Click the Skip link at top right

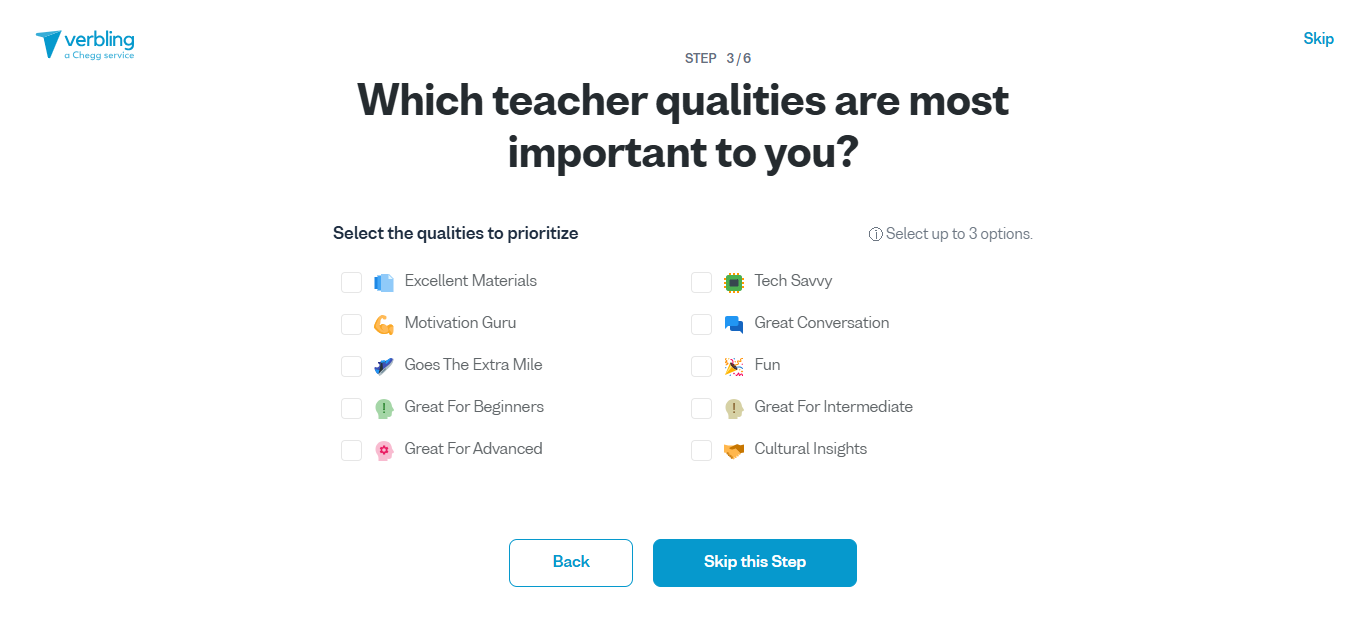(x=1318, y=38)
